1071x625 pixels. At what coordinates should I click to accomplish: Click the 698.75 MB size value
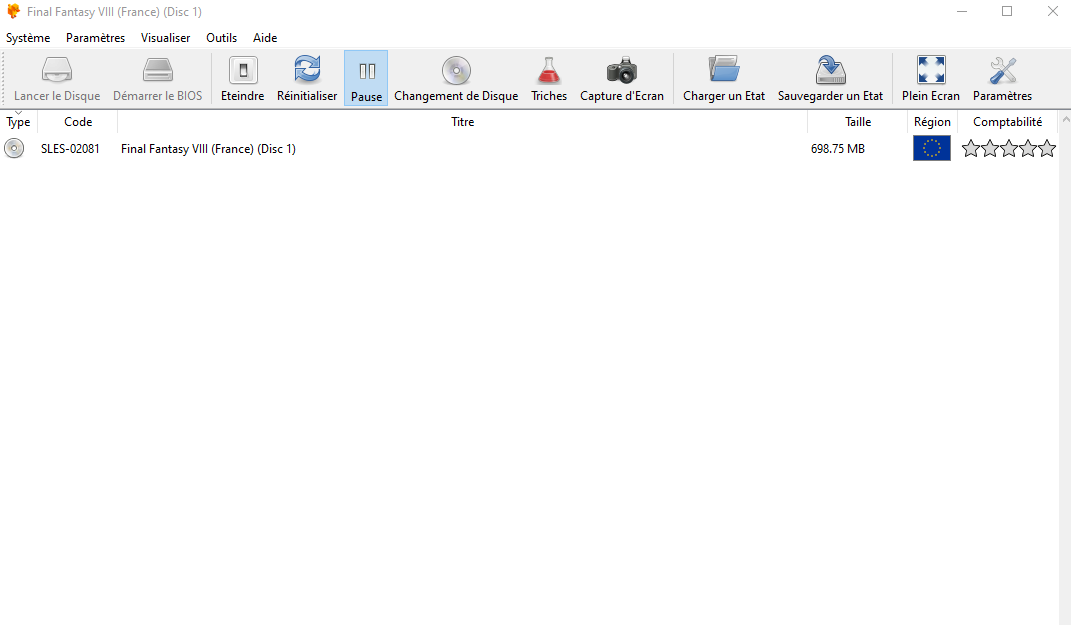click(x=838, y=149)
